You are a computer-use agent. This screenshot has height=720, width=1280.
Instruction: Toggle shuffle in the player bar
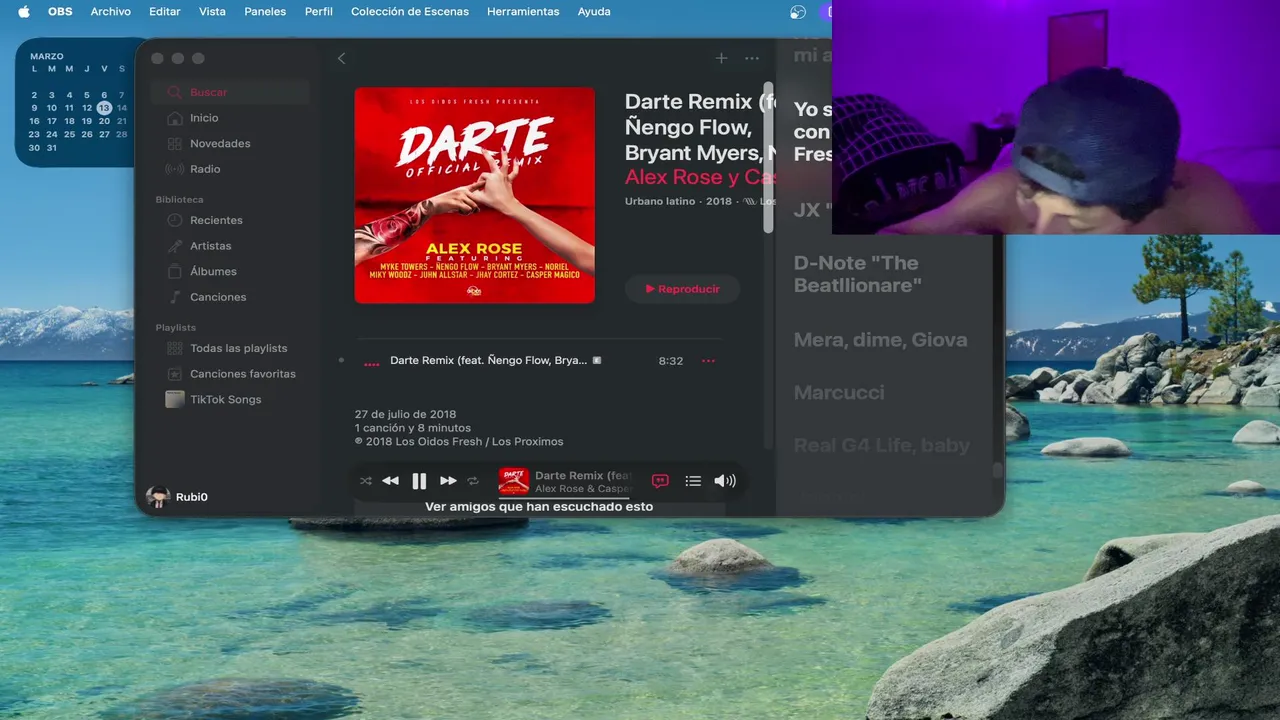click(366, 481)
